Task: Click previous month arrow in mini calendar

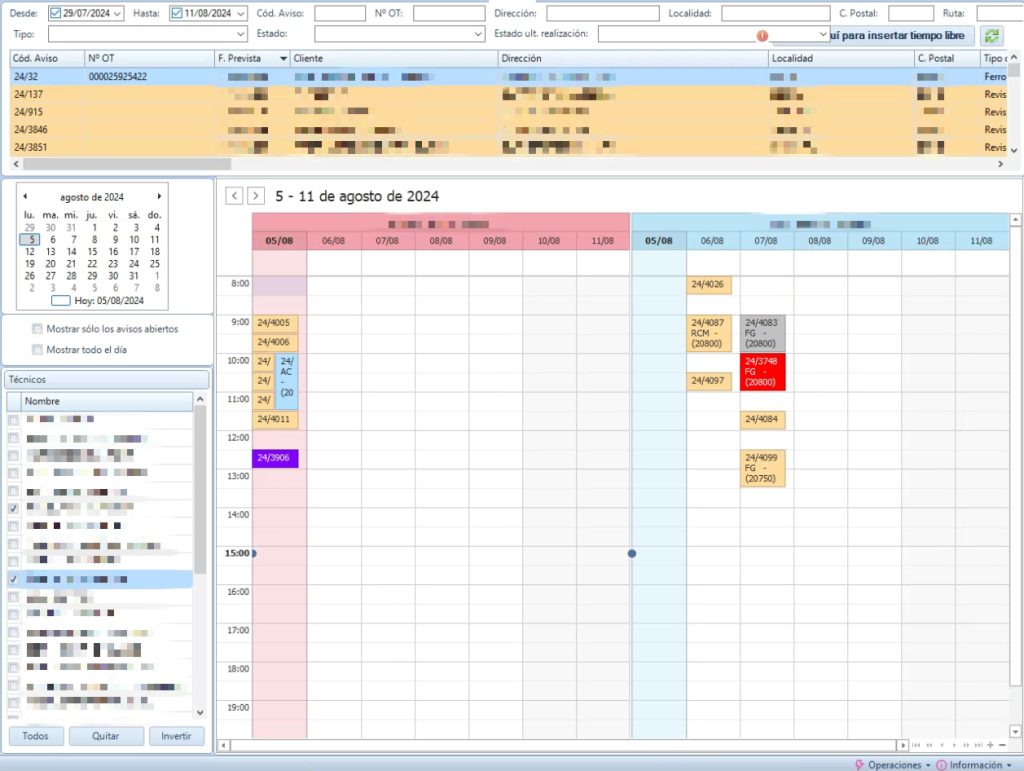Action: (25, 197)
